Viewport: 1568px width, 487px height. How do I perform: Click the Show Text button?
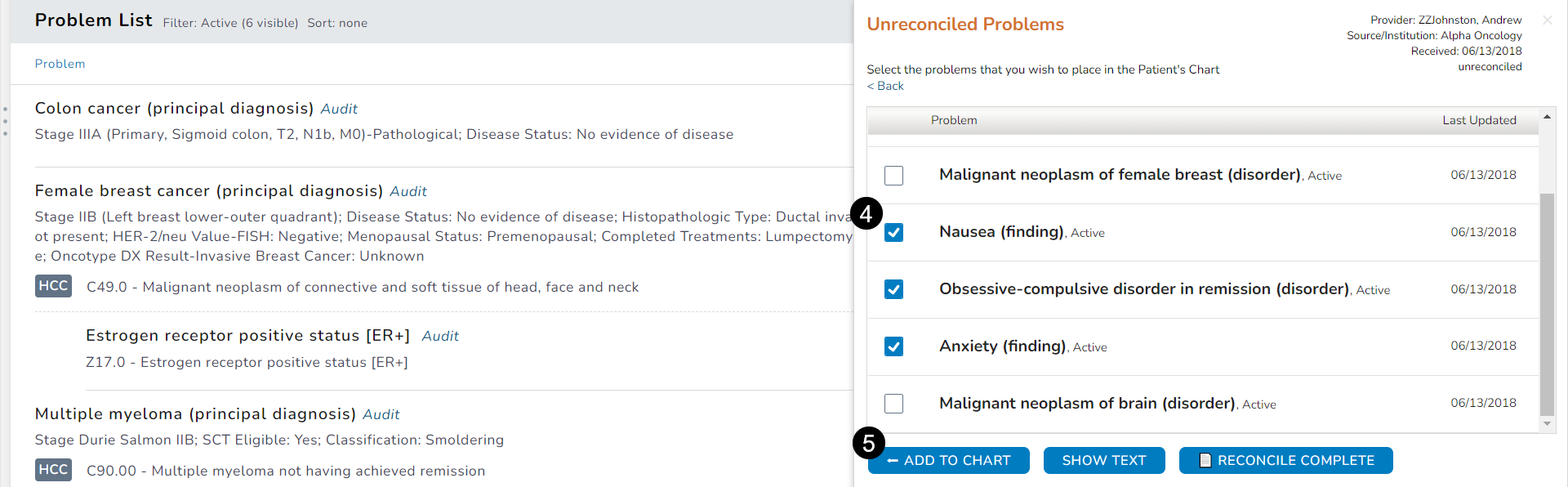coord(1103,460)
